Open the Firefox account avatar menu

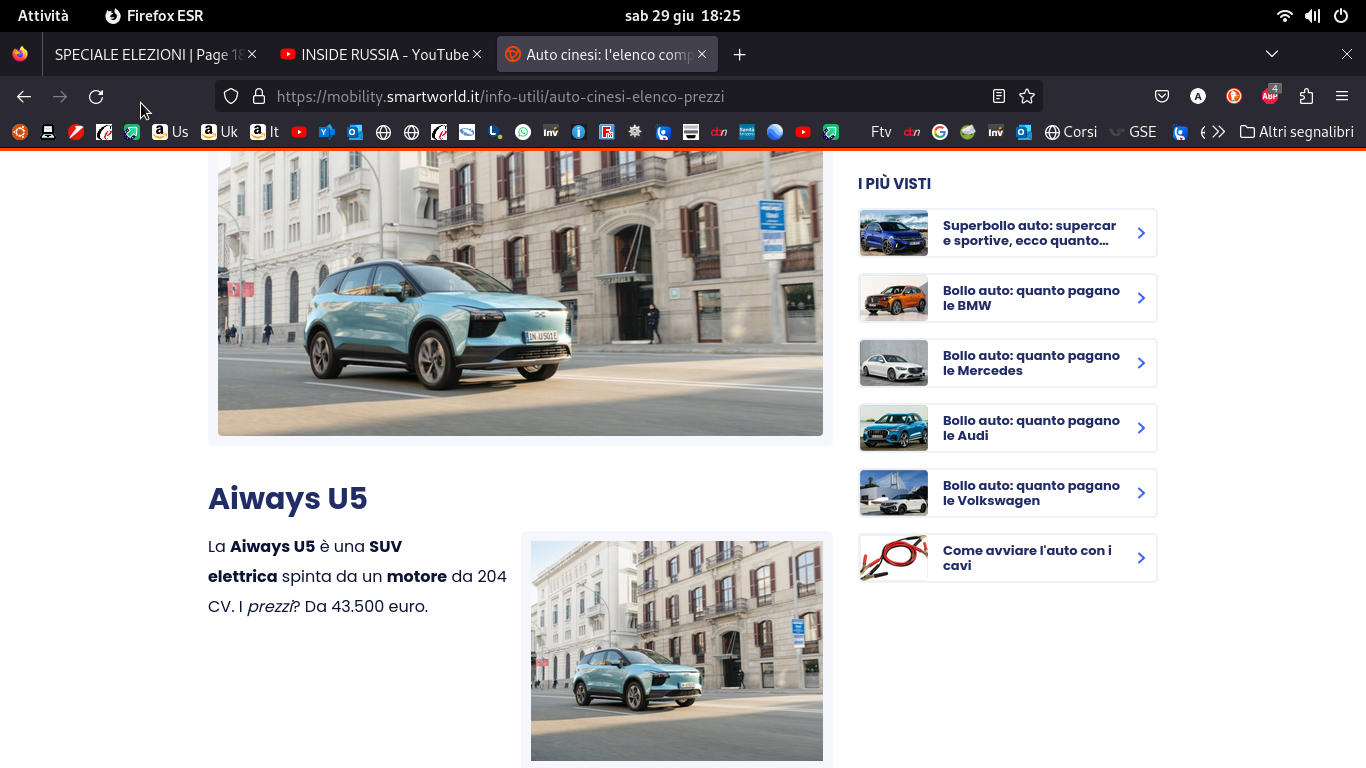(x=1198, y=96)
